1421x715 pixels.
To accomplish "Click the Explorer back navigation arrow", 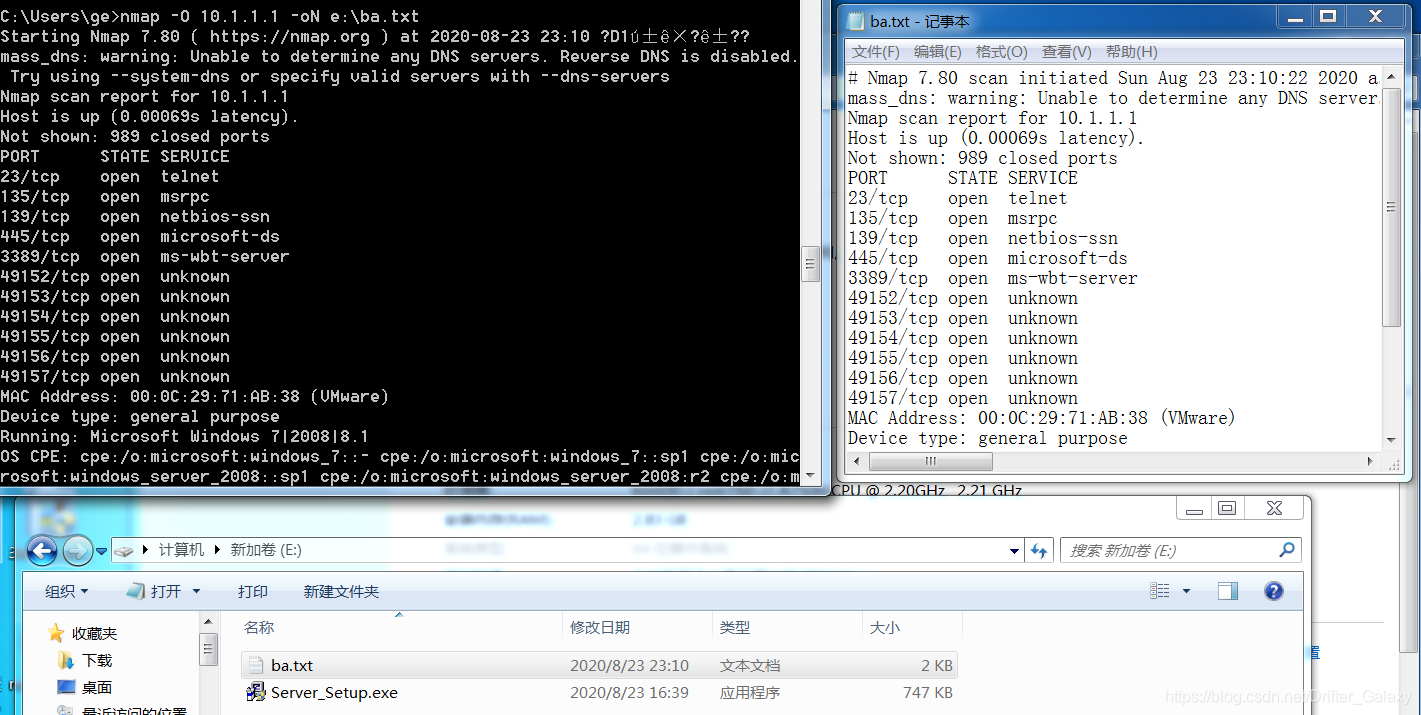I will pyautogui.click(x=42, y=550).
